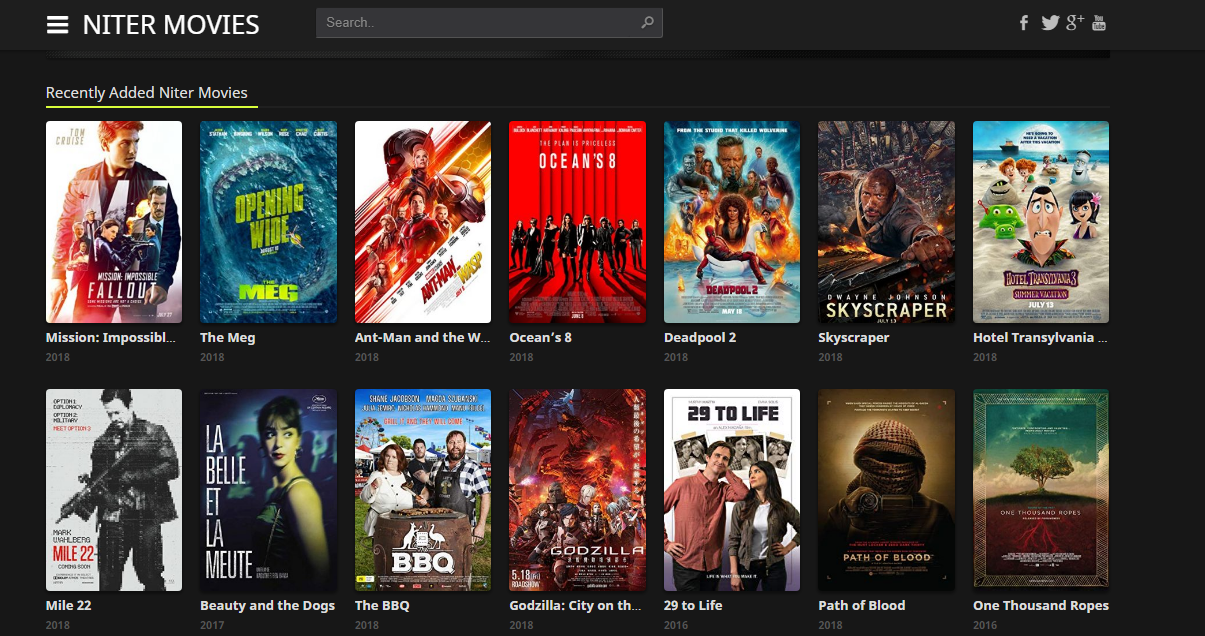Click the Deadpool 2 title link
This screenshot has width=1205, height=636.
tap(700, 338)
